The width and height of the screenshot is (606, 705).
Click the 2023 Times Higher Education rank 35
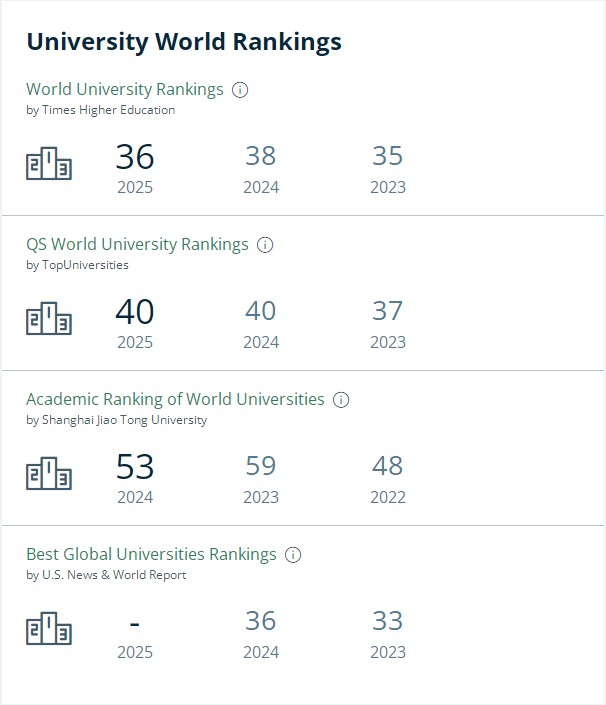pos(388,157)
